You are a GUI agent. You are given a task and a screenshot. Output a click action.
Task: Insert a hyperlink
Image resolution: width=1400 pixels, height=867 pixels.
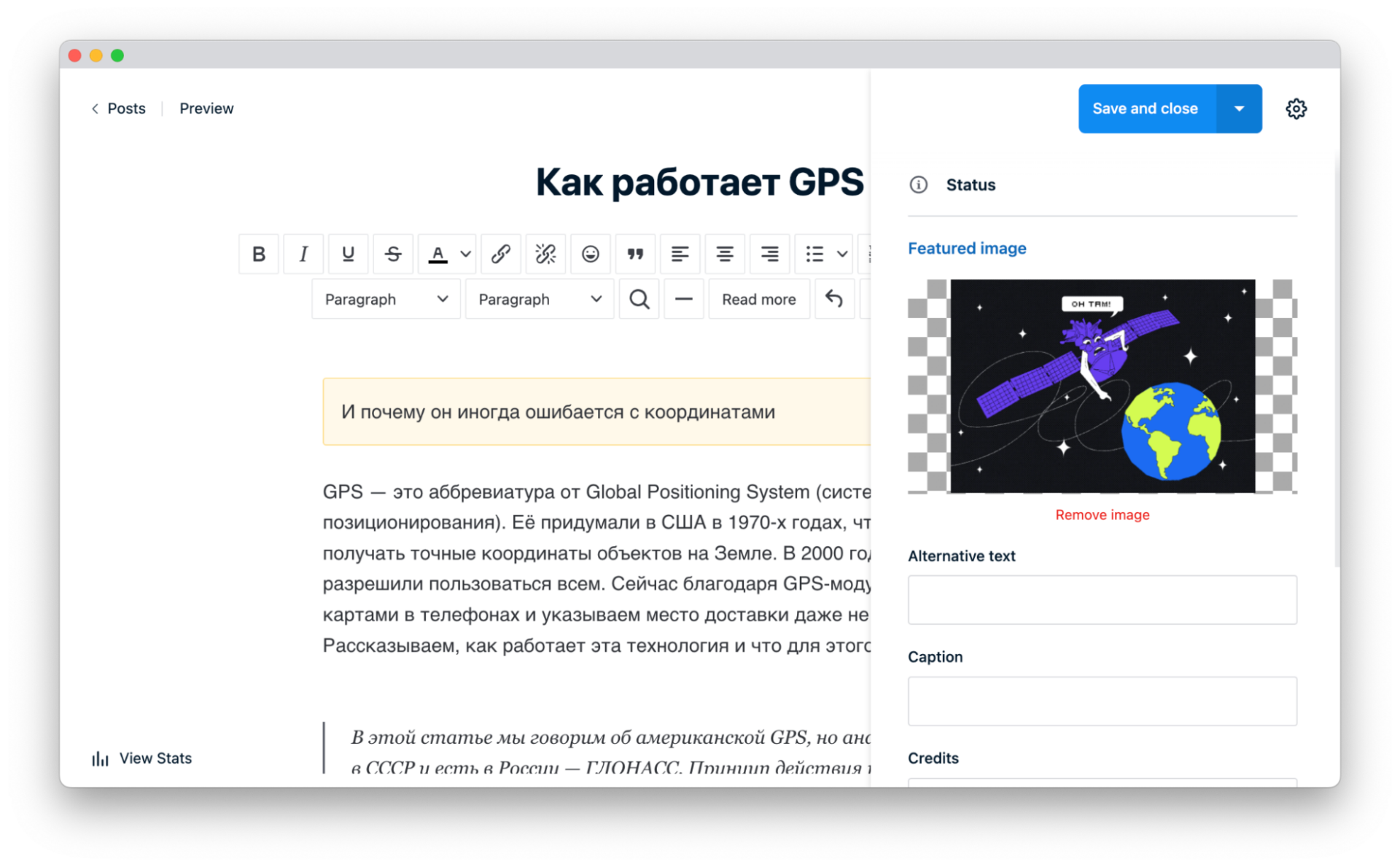pos(500,254)
